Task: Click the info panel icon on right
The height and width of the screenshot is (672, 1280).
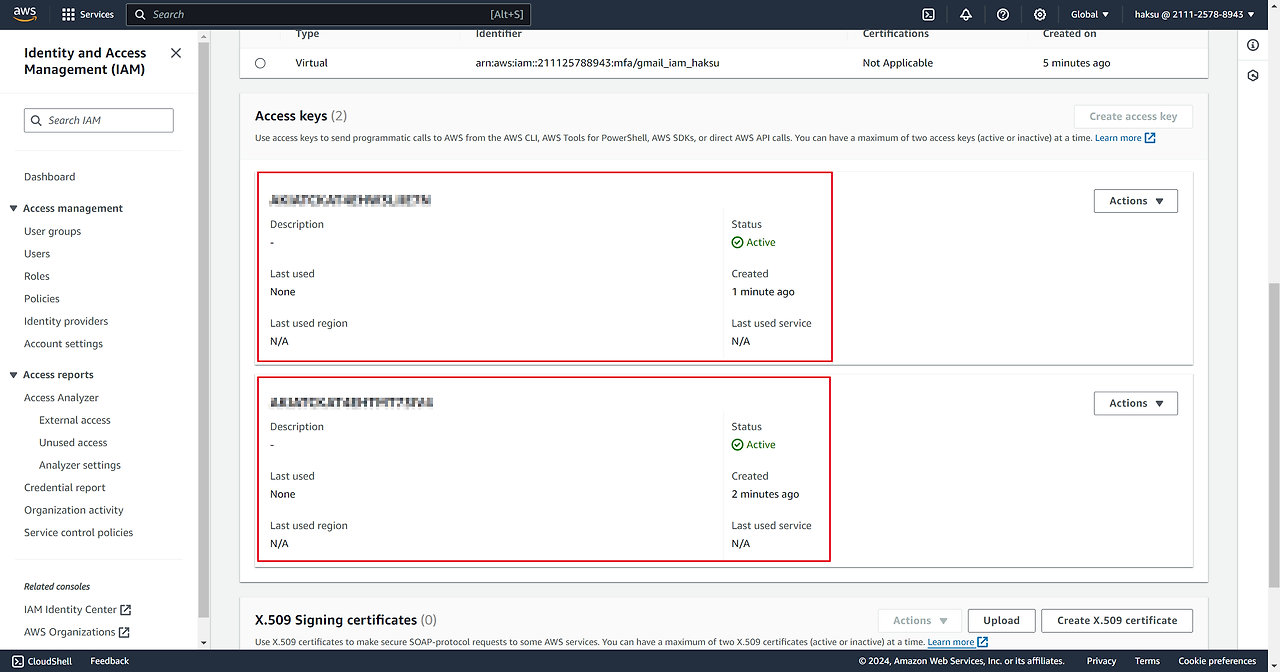Action: pyautogui.click(x=1253, y=46)
